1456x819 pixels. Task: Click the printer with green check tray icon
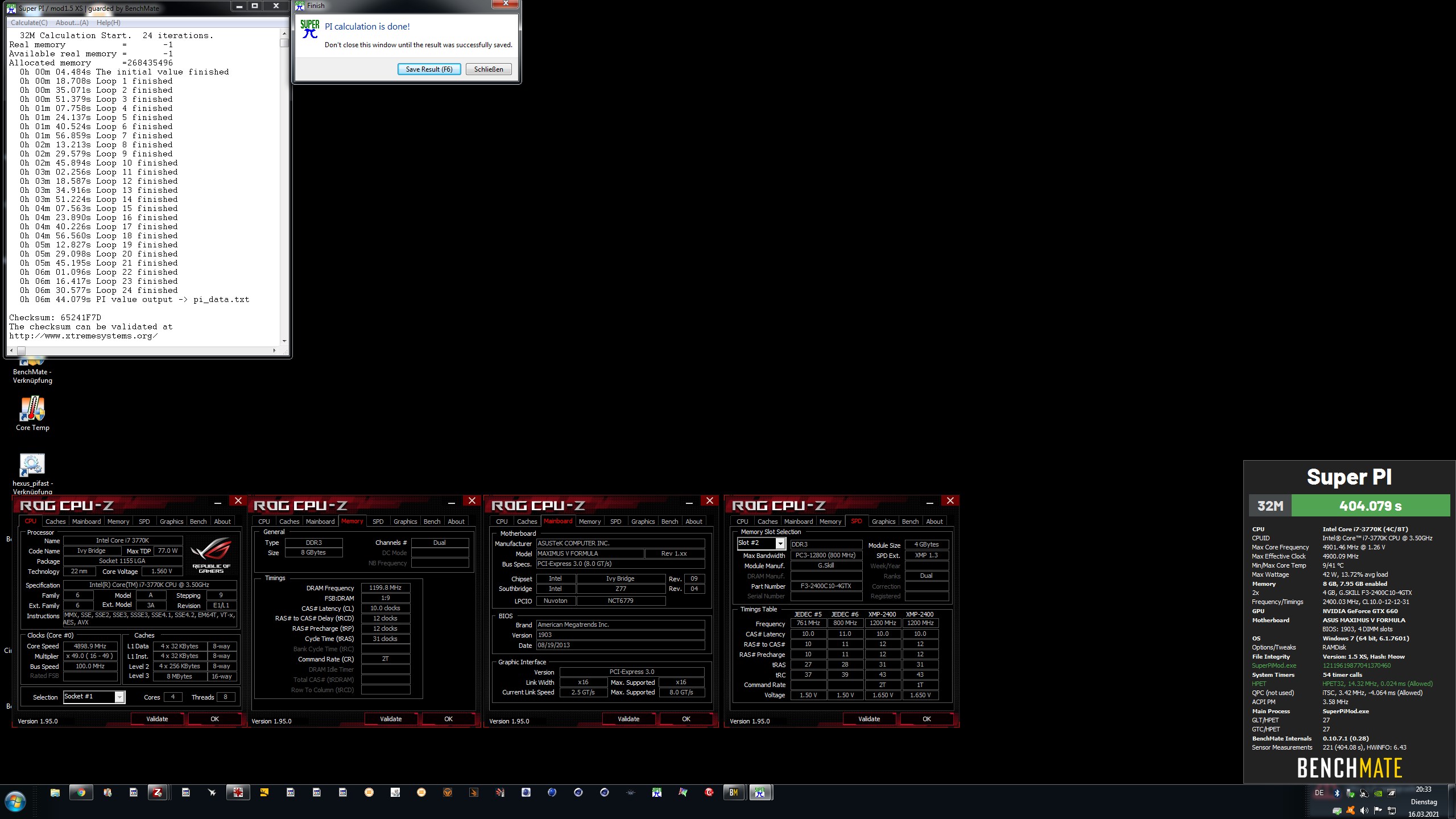1337,810
